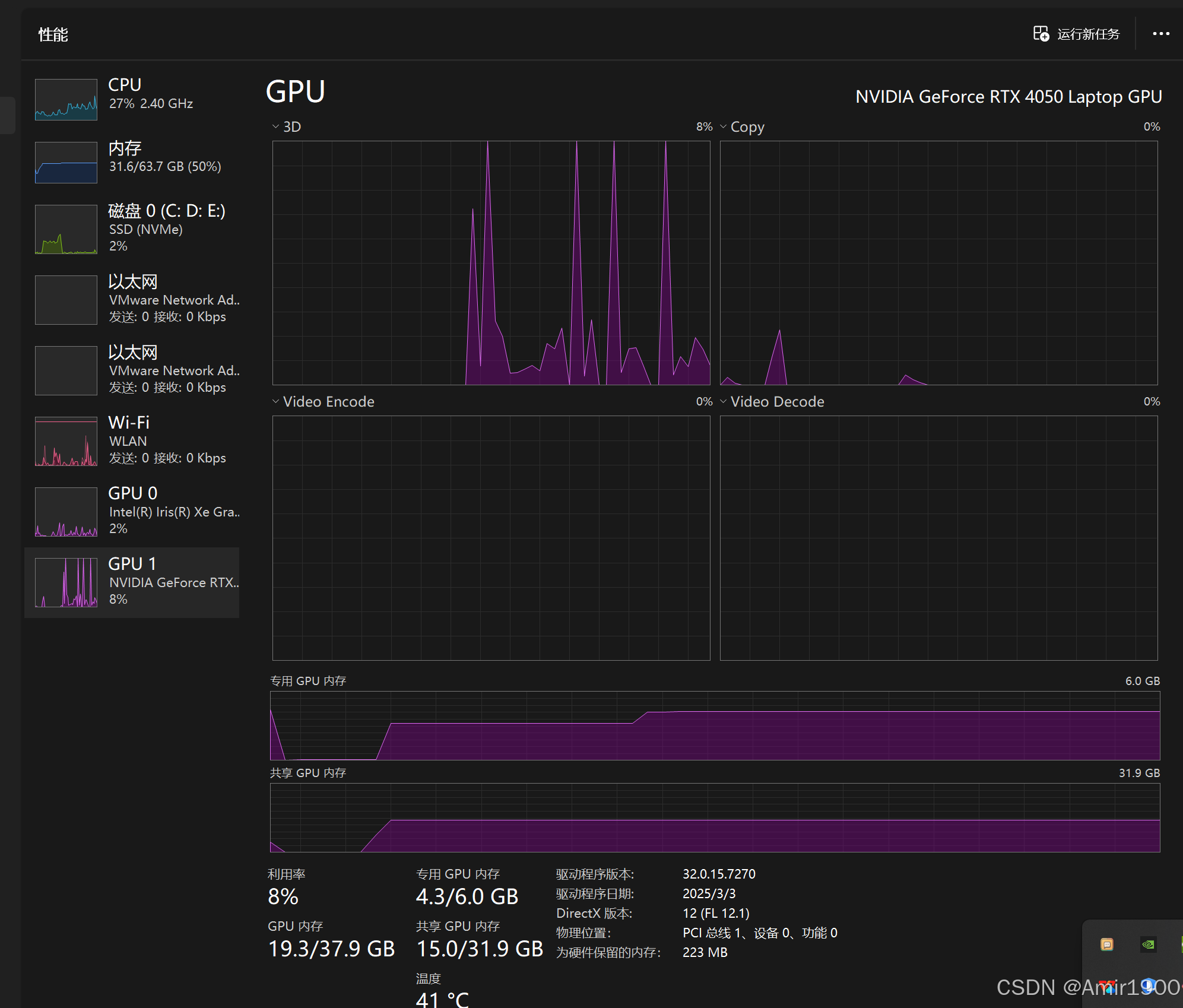Expand the Copy engine dropdown chevron

(x=723, y=126)
